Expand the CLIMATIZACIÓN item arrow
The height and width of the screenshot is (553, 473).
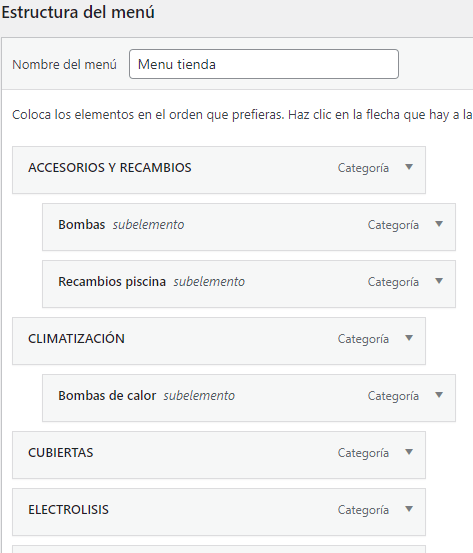click(x=409, y=338)
